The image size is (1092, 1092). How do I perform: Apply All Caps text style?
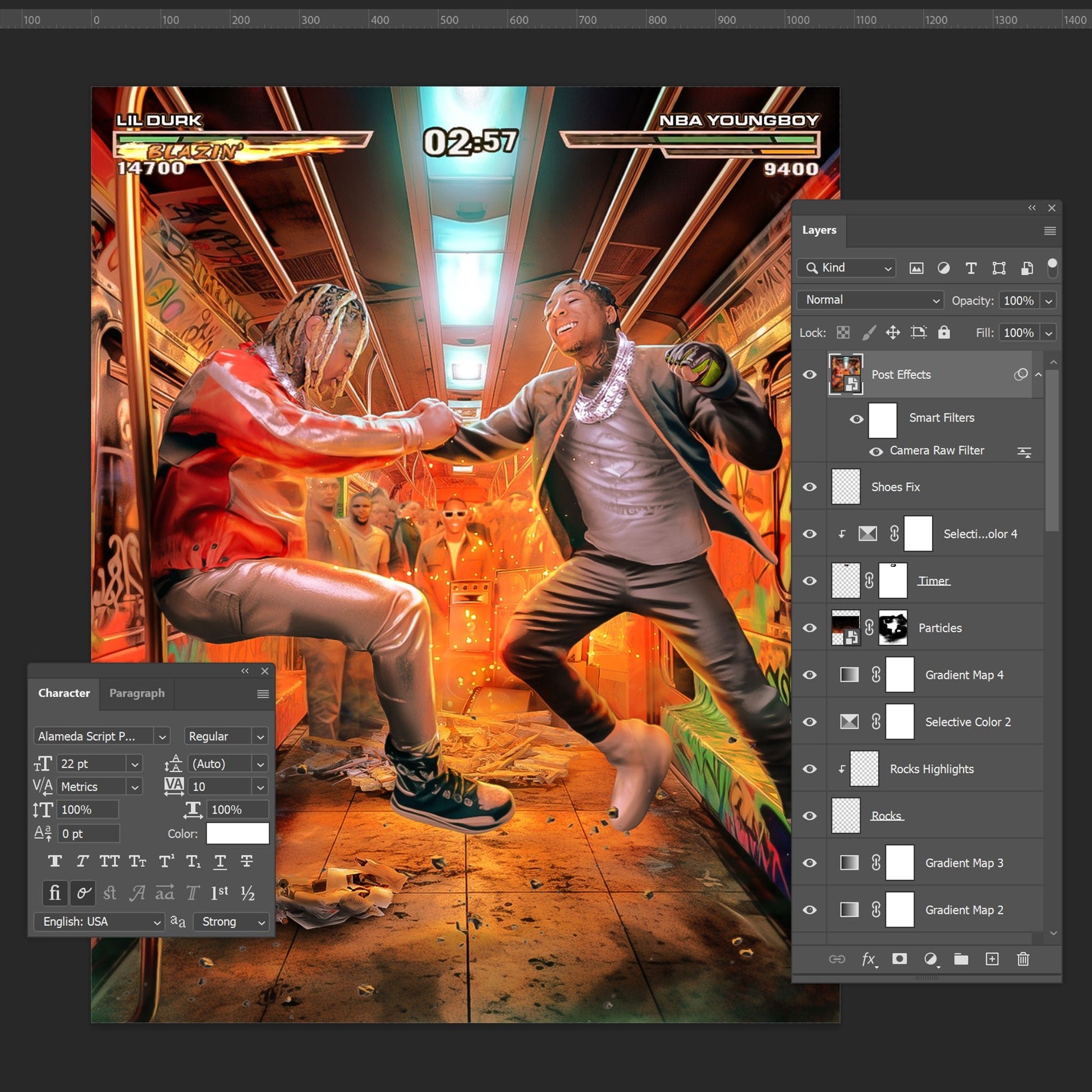(109, 861)
